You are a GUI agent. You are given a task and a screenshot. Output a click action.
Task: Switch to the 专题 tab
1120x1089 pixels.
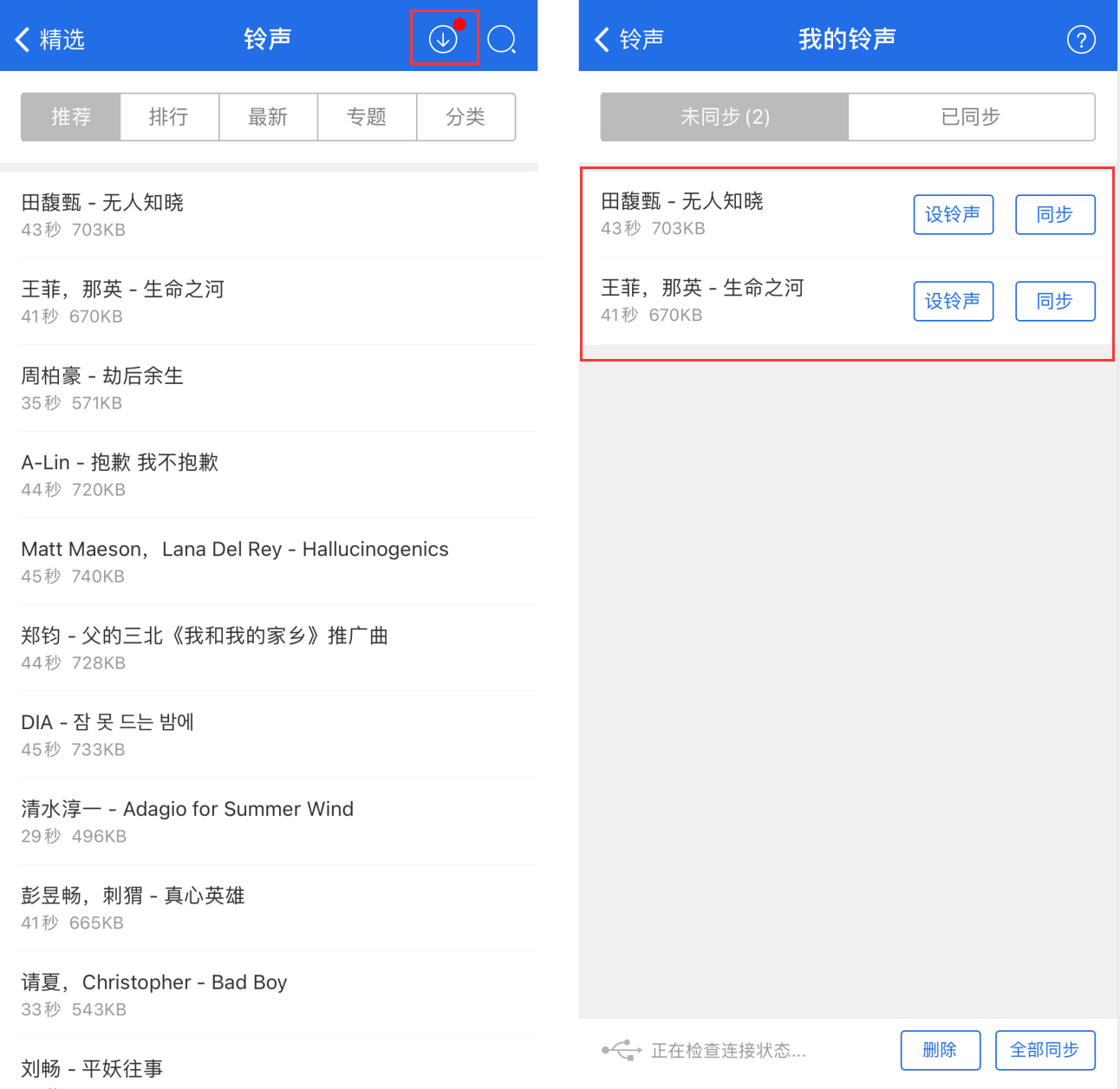[367, 116]
